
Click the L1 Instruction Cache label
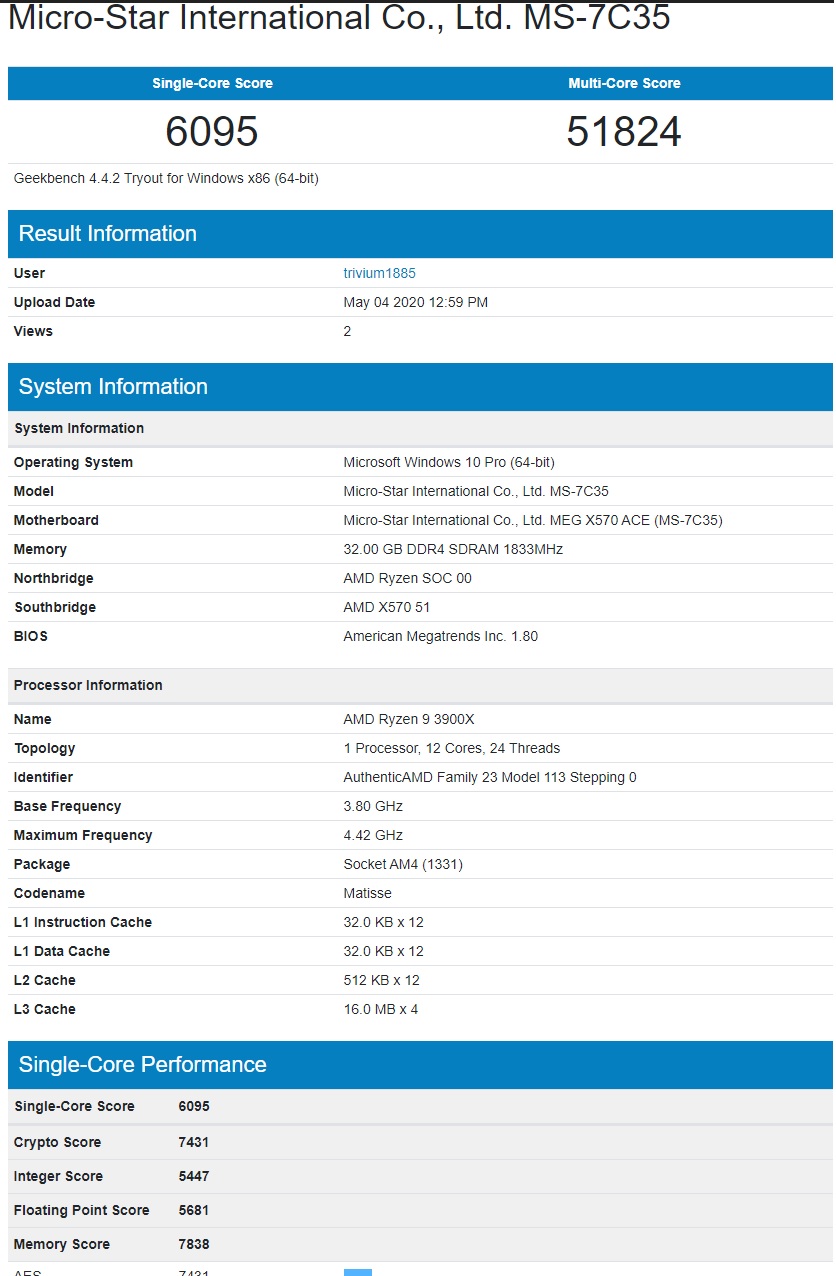coord(83,922)
